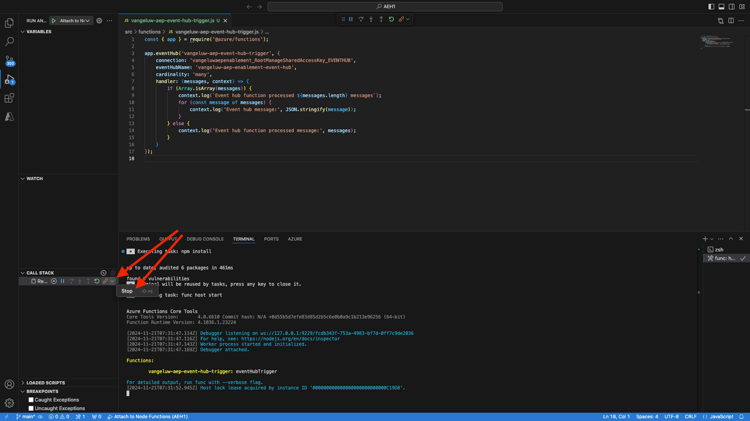Open the Search view in activity bar
The image size is (750, 421).
[9, 42]
